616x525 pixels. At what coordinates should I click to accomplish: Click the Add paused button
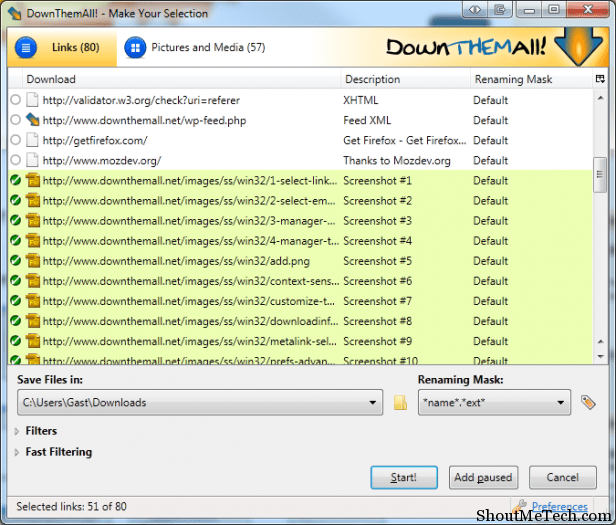(483, 477)
